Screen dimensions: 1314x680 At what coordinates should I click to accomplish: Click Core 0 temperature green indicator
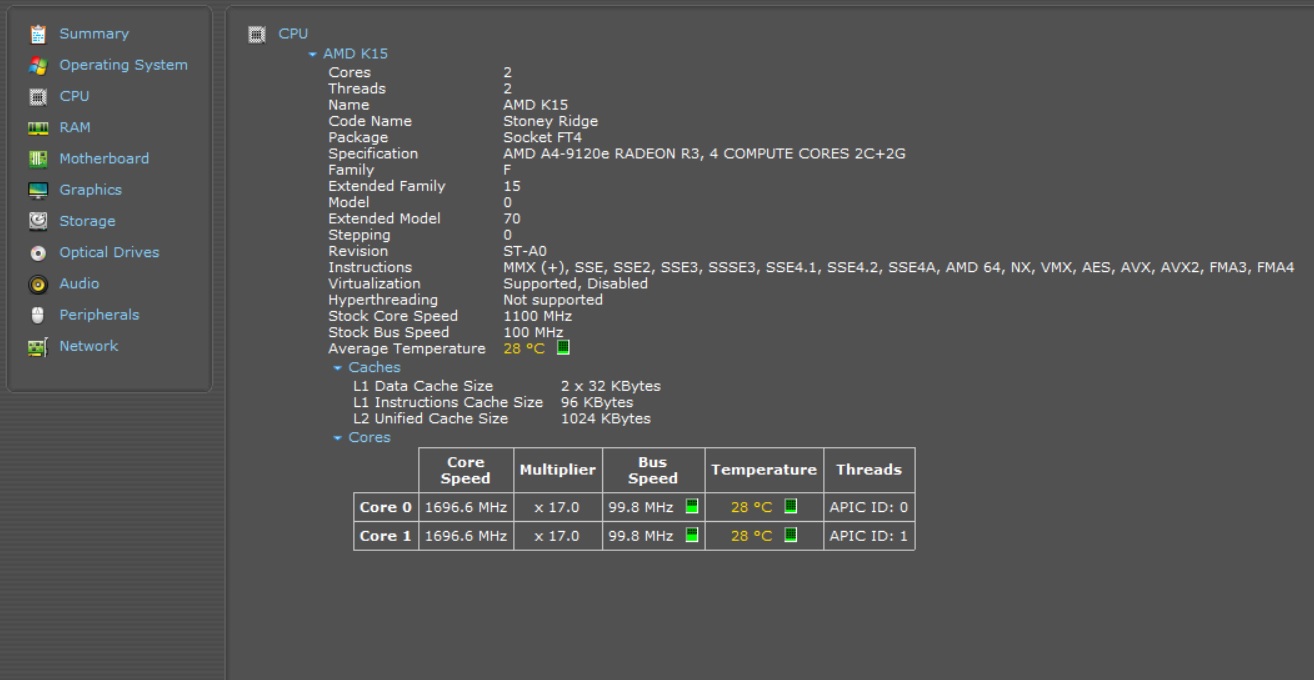pos(791,507)
